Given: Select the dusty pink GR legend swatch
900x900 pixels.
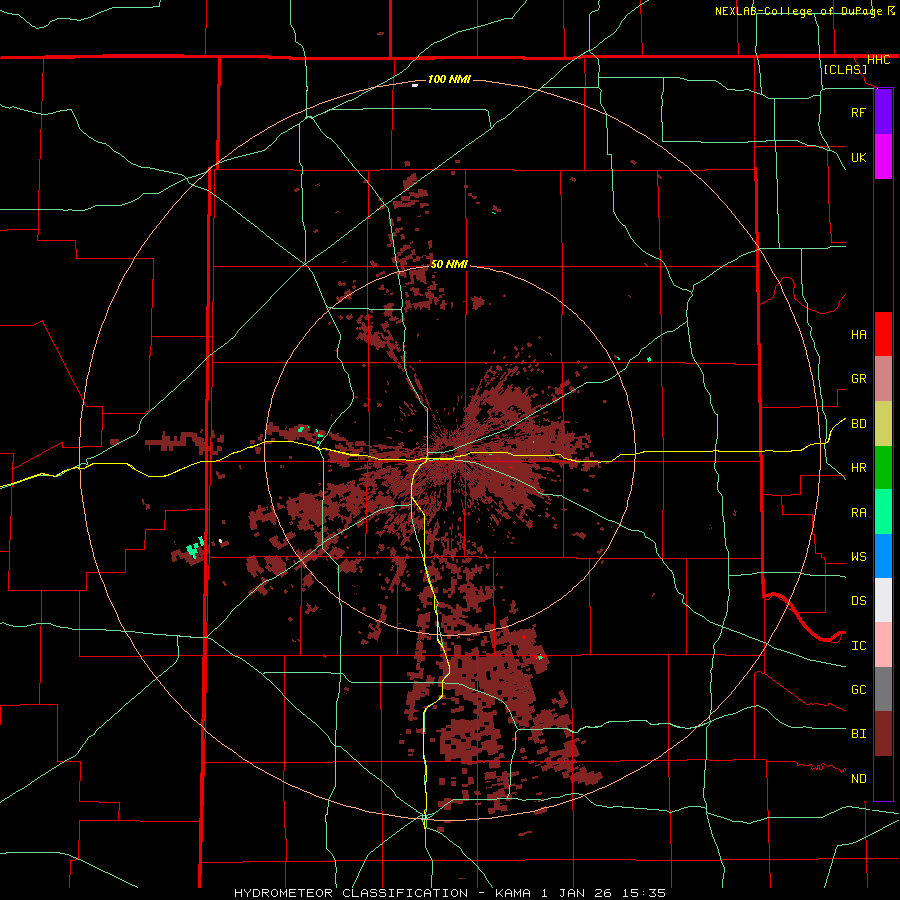Looking at the screenshot, I should point(883,379).
